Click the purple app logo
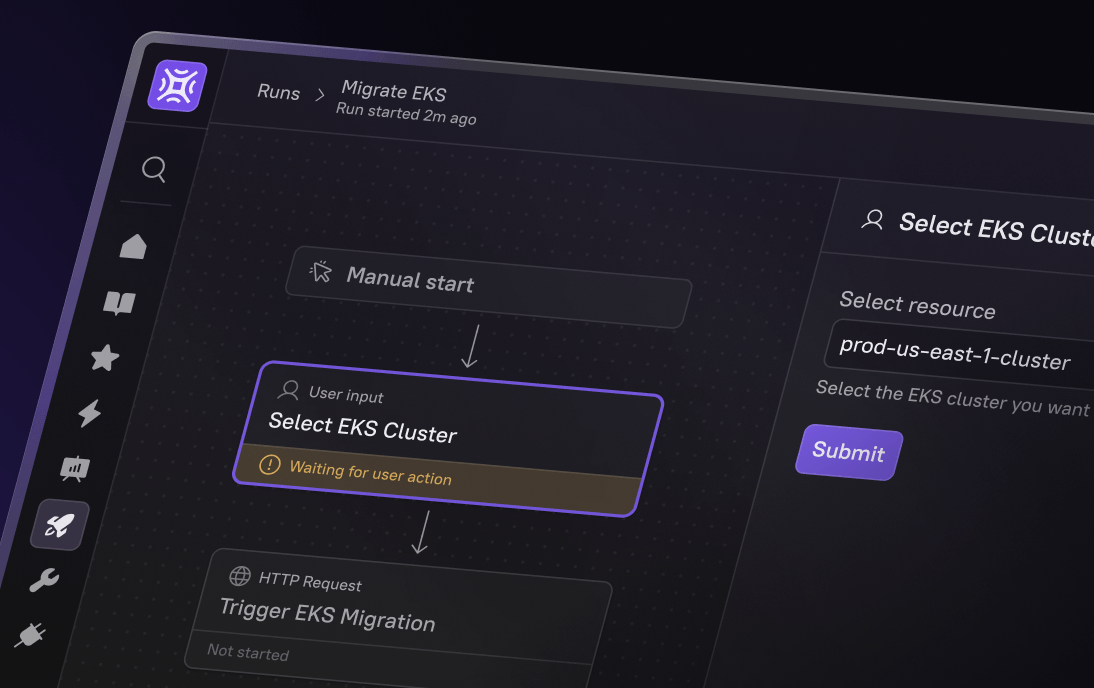Screen dimensions: 1094x688 [177, 86]
